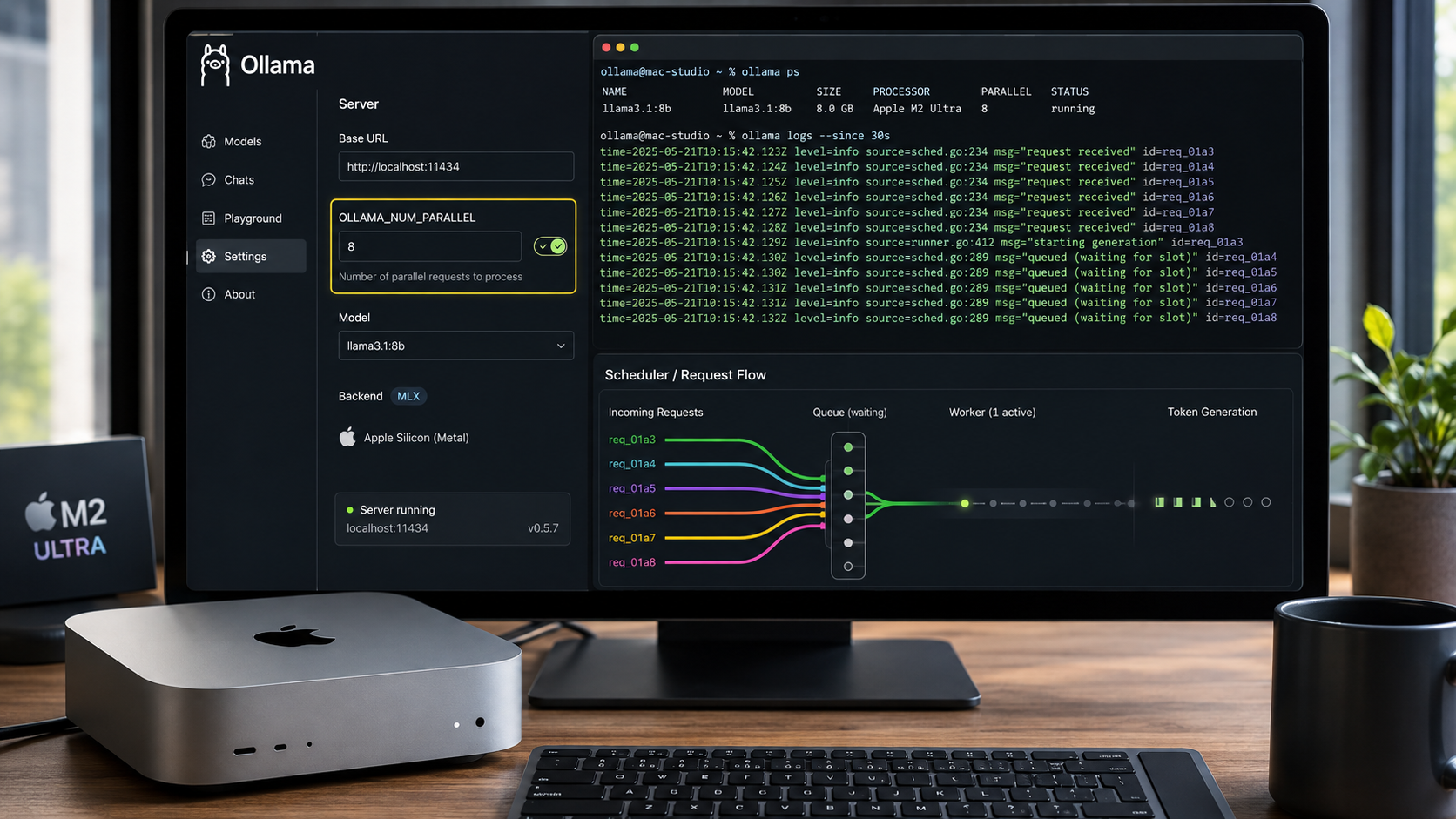Click the "Apple M2 Ultra" processor value
This screenshot has width=1456, height=819.
pos(917,109)
